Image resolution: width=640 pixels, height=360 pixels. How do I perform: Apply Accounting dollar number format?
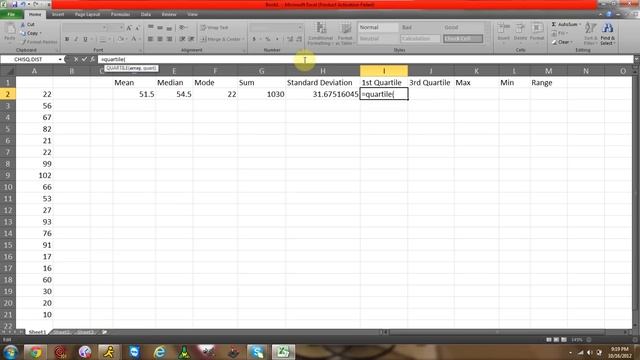(x=254, y=39)
